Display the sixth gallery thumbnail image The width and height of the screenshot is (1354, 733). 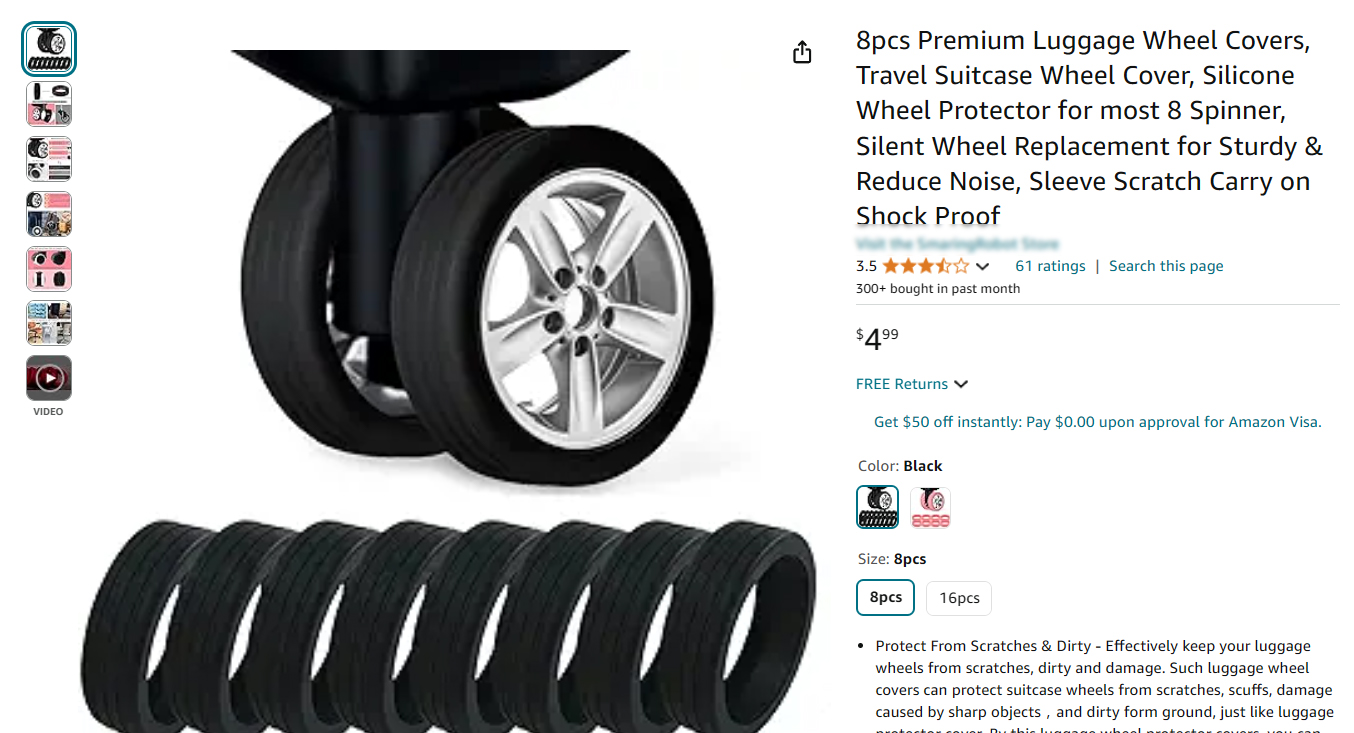49,323
